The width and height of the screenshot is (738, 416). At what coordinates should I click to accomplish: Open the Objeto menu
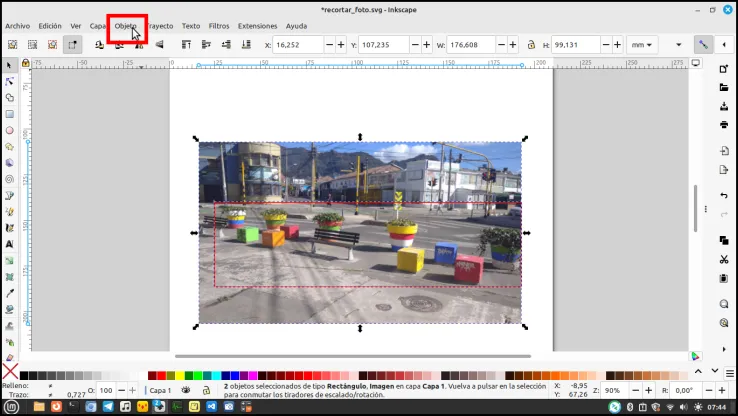[126, 26]
